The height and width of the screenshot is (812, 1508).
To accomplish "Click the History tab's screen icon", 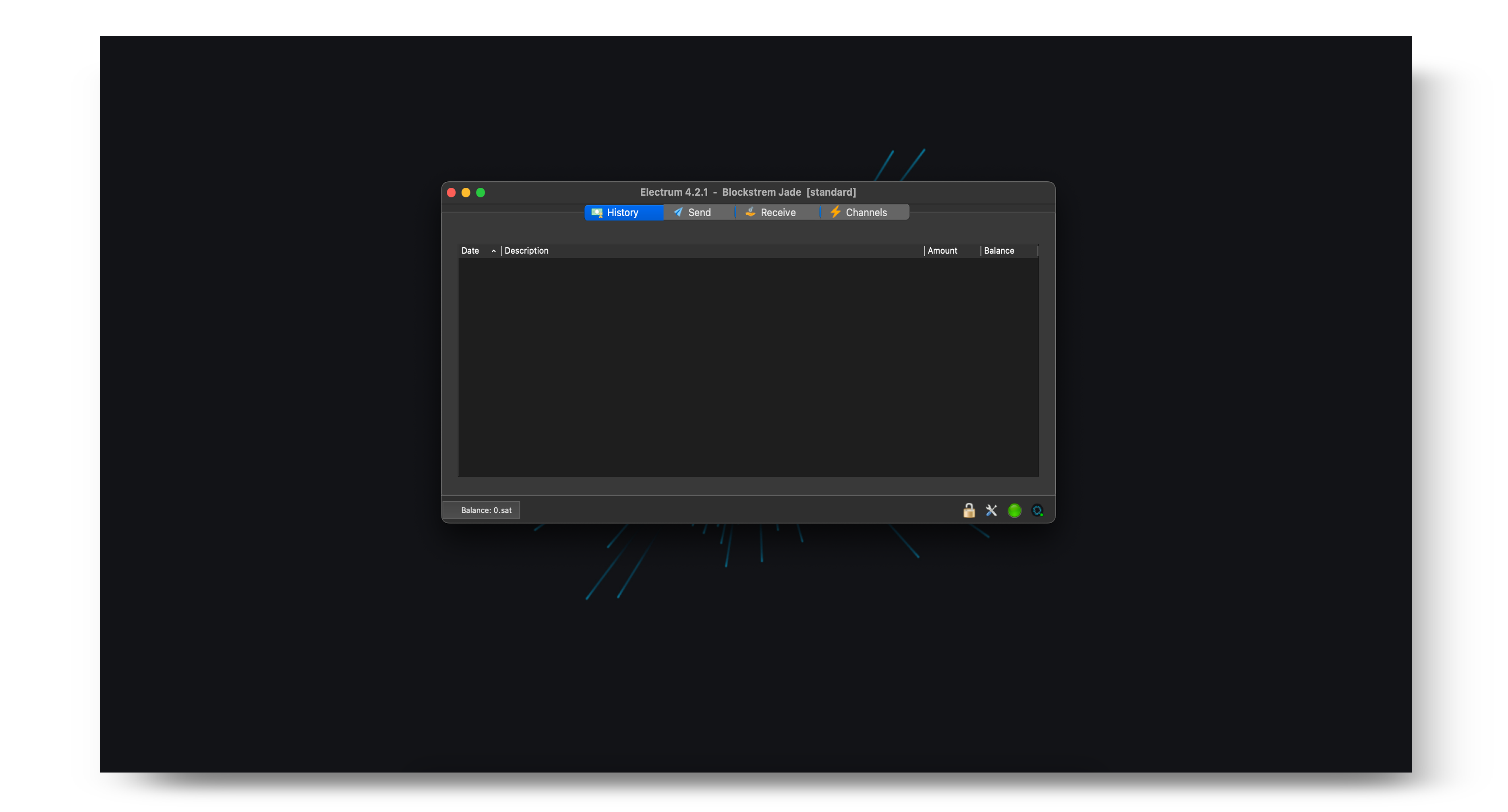I will (x=597, y=213).
